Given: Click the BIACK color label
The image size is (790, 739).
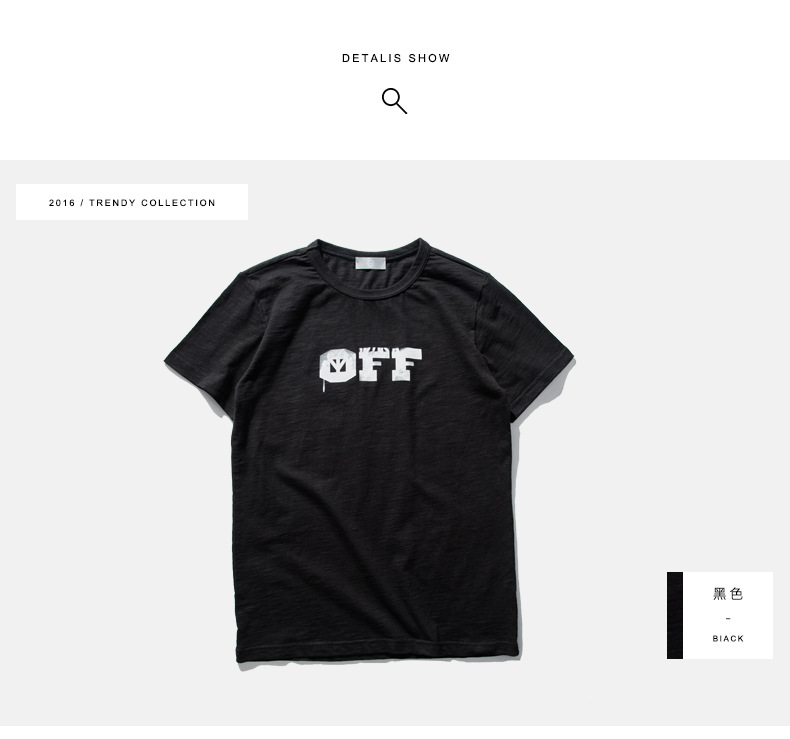Looking at the screenshot, I should tap(728, 638).
